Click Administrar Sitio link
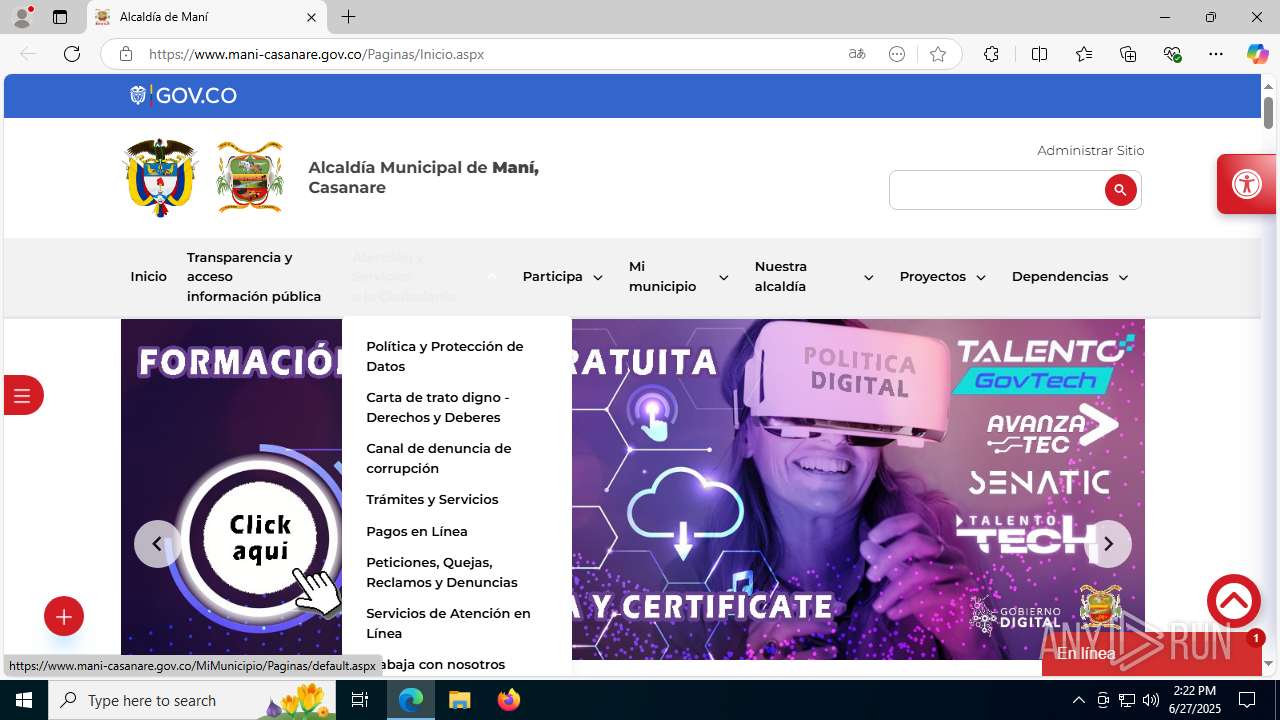 point(1090,150)
